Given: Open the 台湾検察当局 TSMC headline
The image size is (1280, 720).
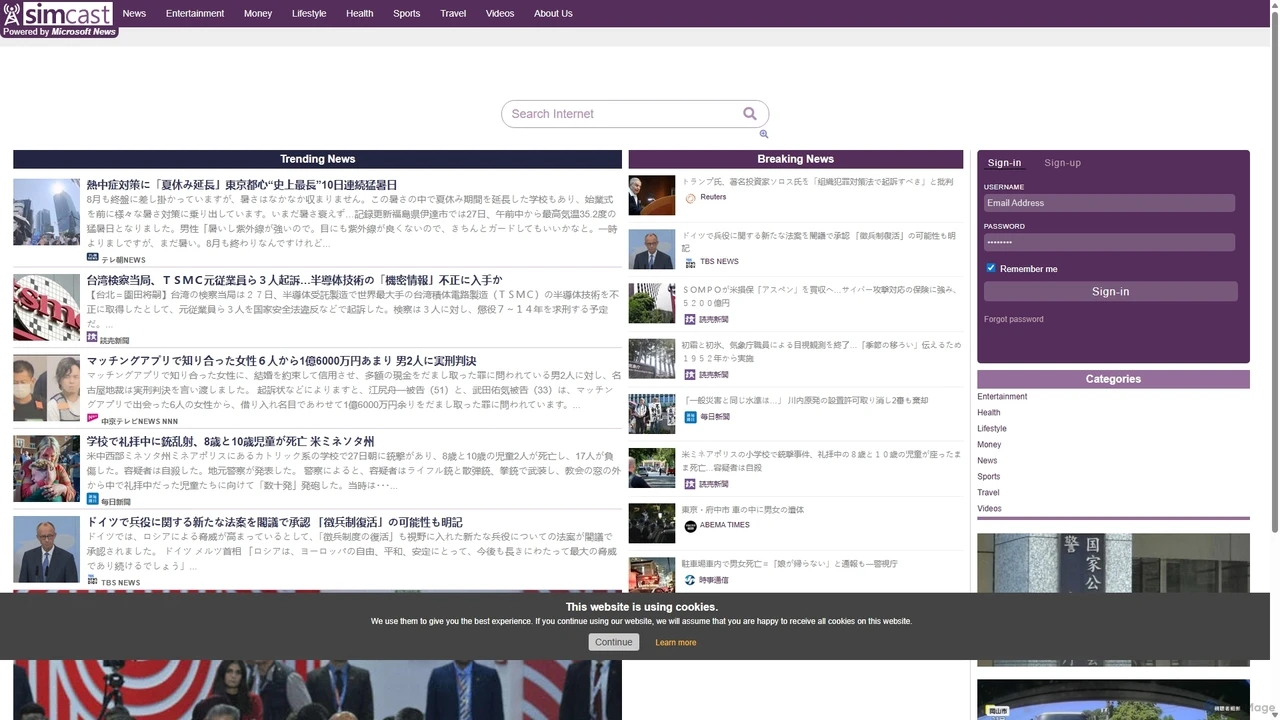Looking at the screenshot, I should pos(295,280).
